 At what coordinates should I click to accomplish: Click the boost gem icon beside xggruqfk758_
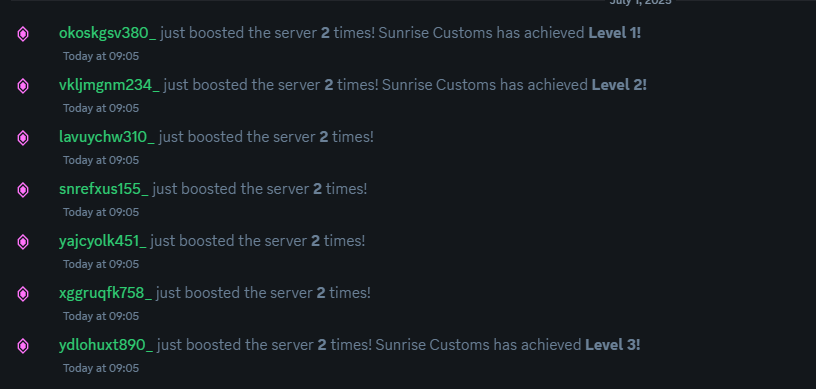click(x=23, y=294)
